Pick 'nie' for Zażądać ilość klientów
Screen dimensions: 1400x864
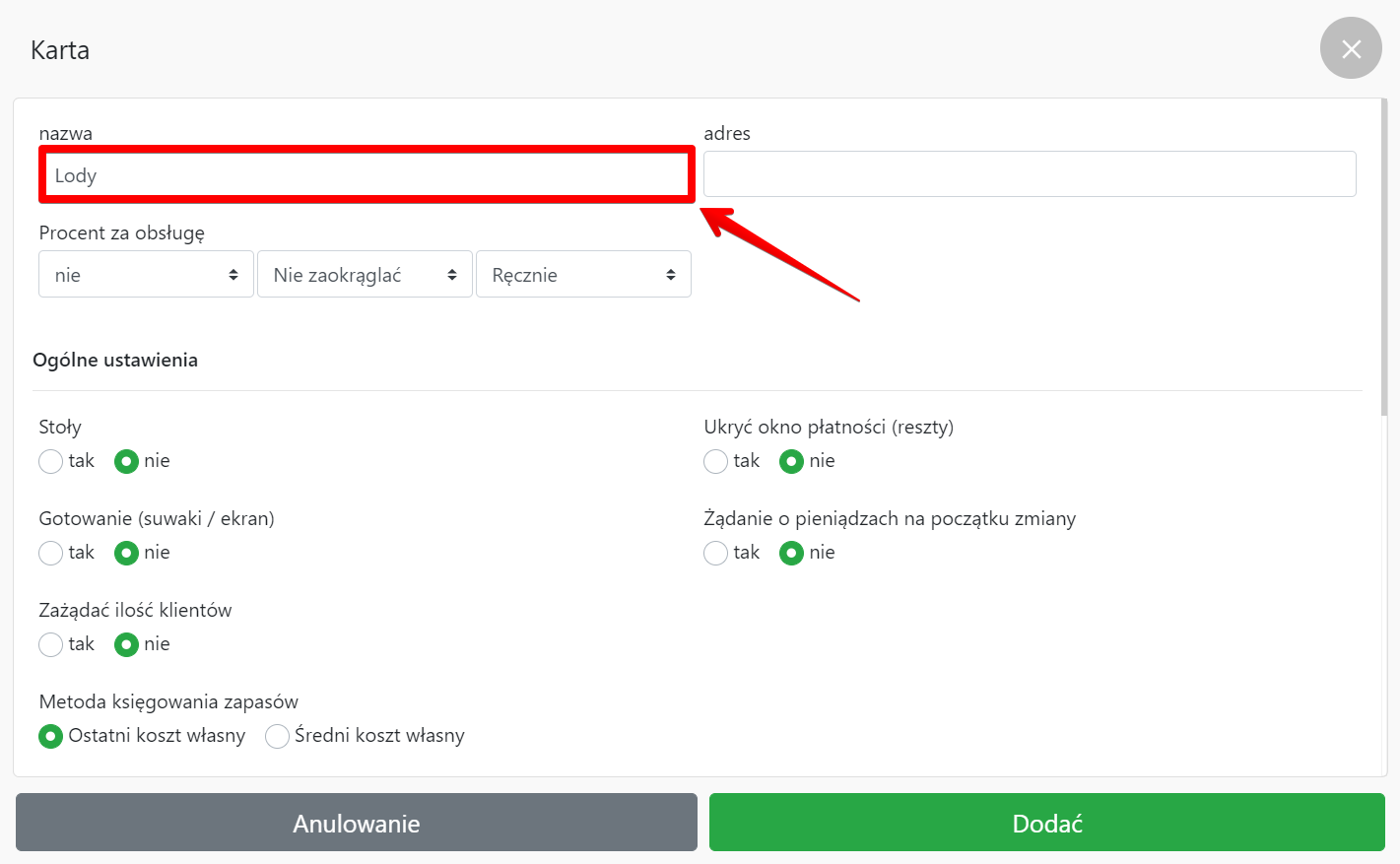point(127,644)
